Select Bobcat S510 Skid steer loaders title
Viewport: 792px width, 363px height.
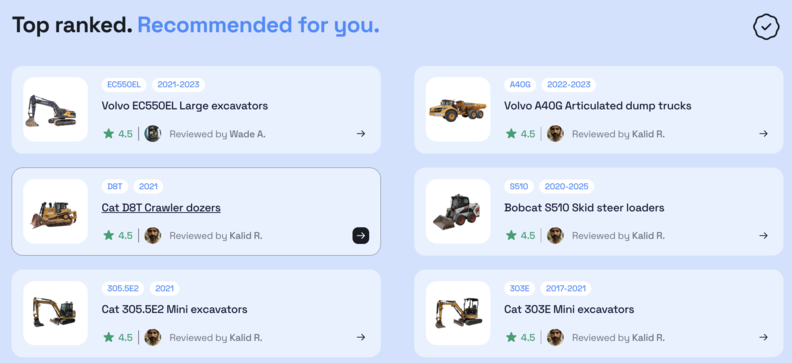[584, 208]
